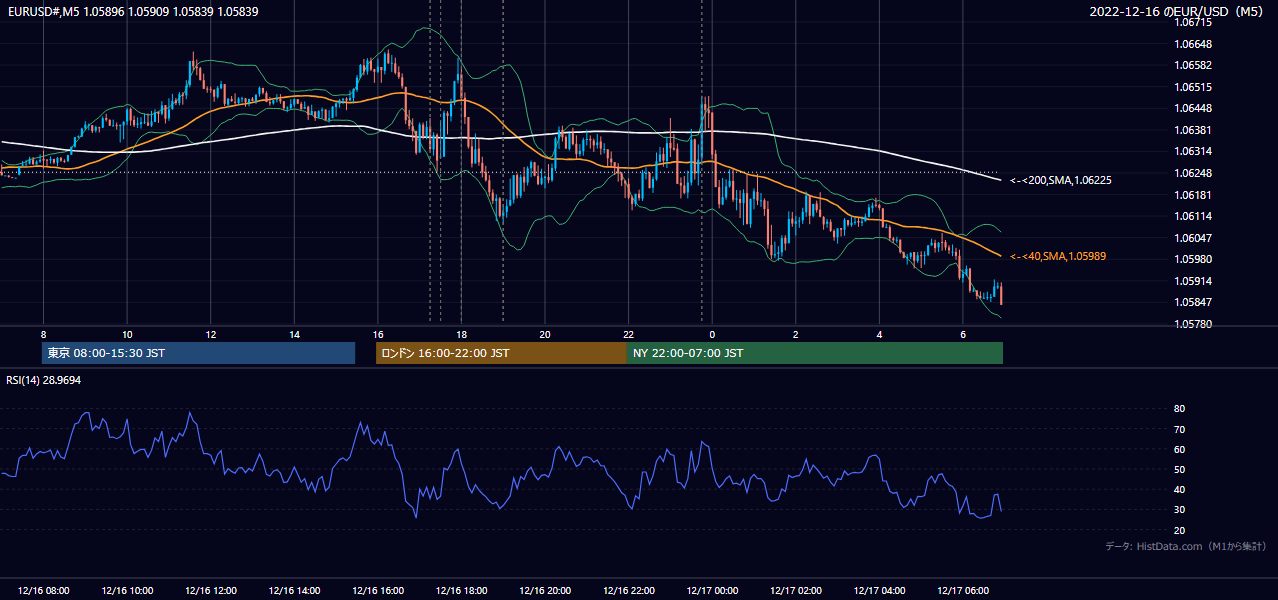The image size is (1278, 600).
Task: Select the ロンドン 16:00-22:00 JST session bar
Action: tap(501, 353)
